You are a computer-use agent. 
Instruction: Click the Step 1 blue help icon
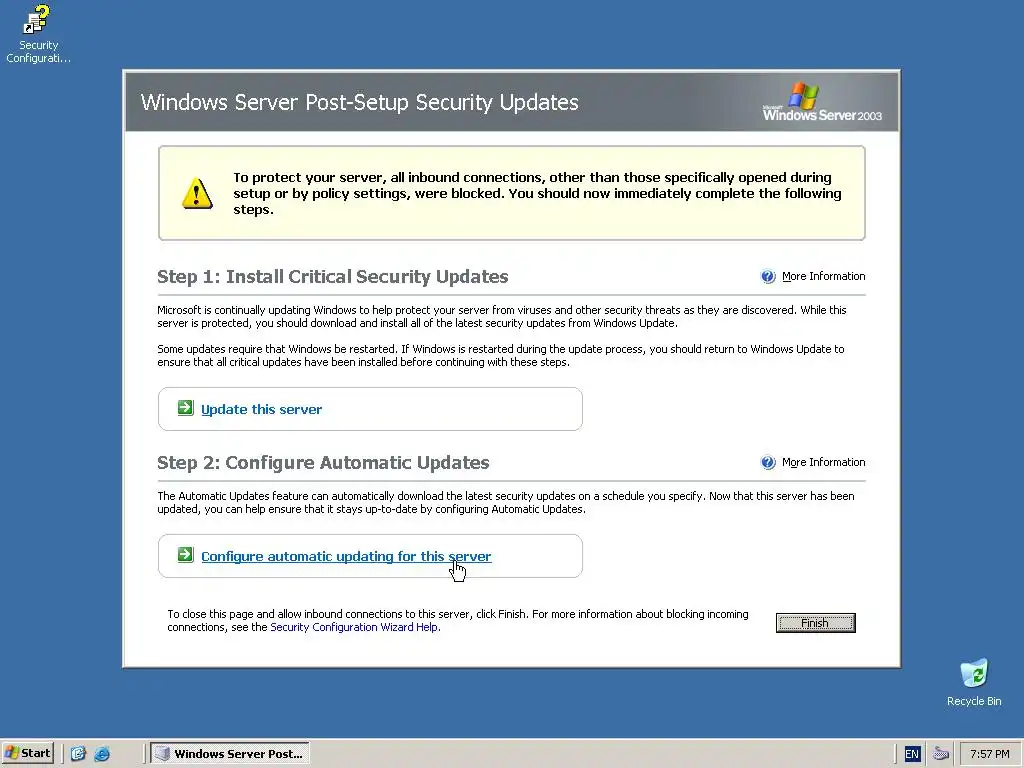click(768, 276)
